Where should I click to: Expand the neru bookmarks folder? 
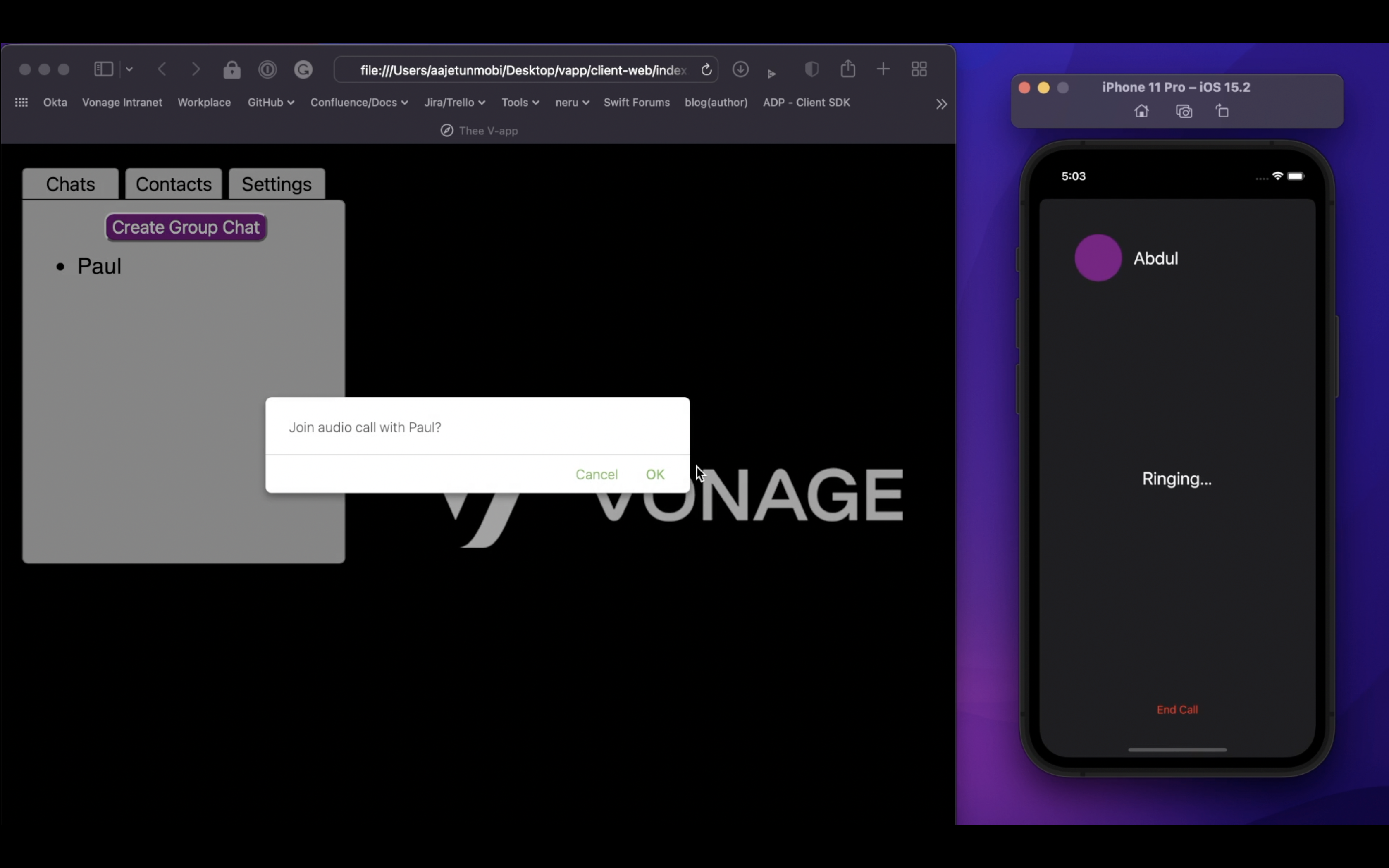[x=572, y=102]
